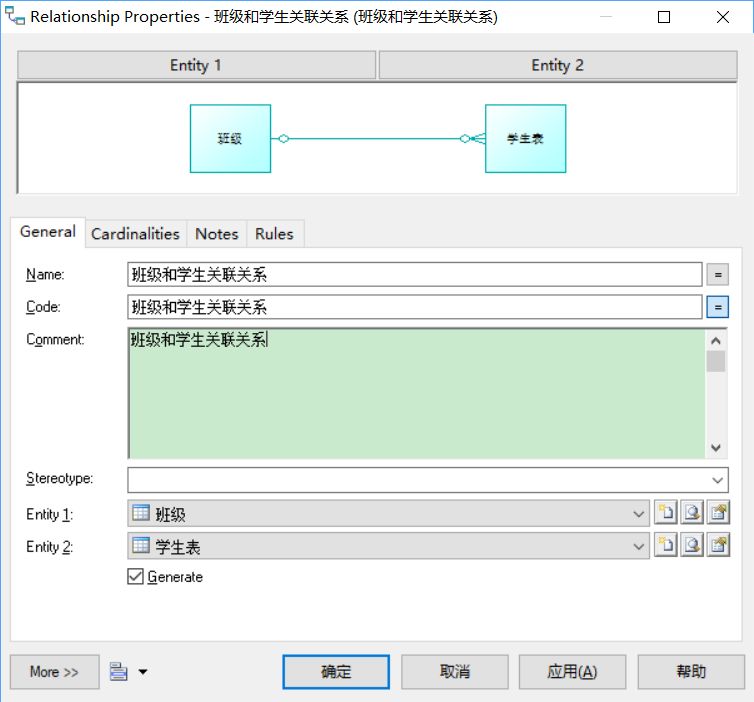Click the More >> button
This screenshot has height=702, width=754.
pyautogui.click(x=54, y=672)
